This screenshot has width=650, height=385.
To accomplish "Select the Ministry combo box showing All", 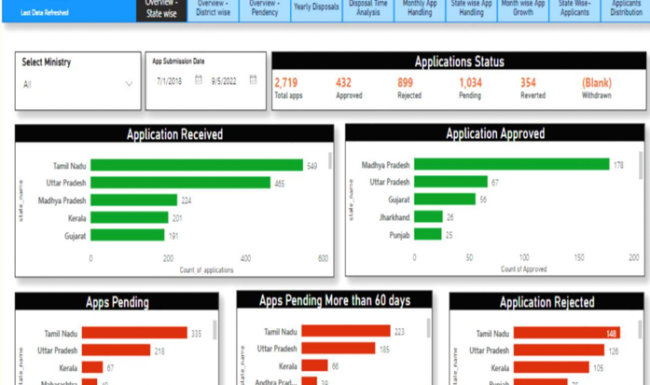I will coord(78,85).
